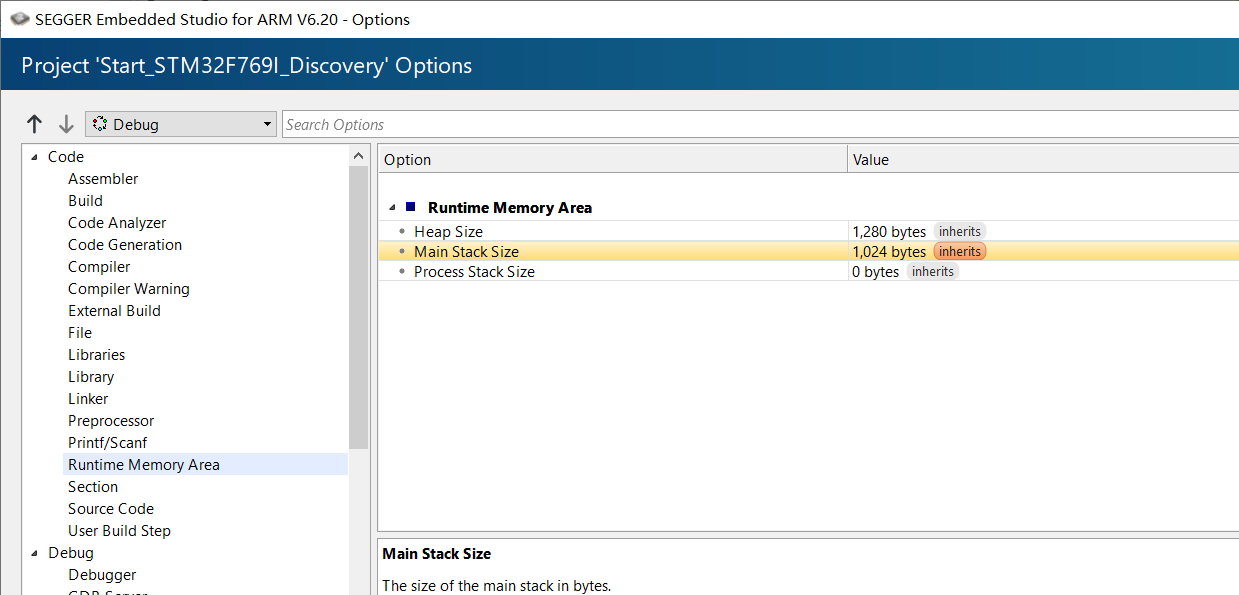This screenshot has width=1239, height=595.
Task: Click the up arrow navigation icon
Action: [x=35, y=124]
